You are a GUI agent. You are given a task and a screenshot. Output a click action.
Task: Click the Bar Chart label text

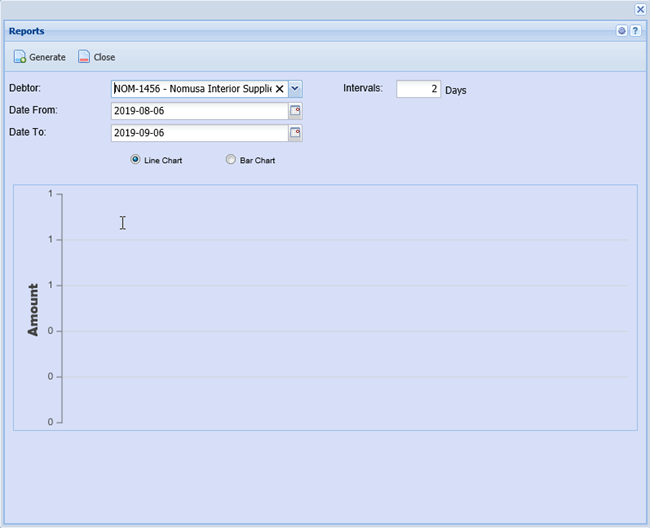257,160
